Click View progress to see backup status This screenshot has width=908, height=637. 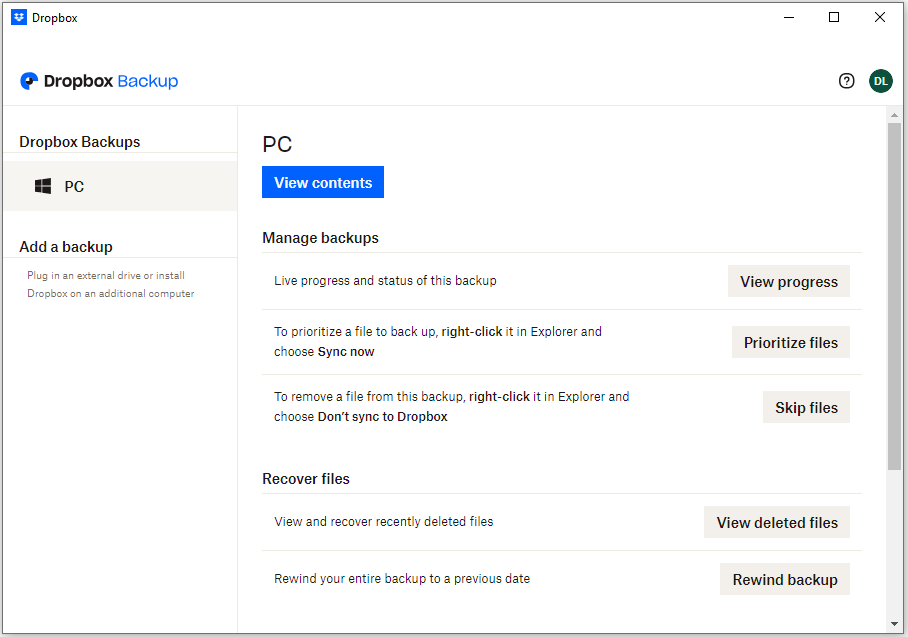[788, 281]
